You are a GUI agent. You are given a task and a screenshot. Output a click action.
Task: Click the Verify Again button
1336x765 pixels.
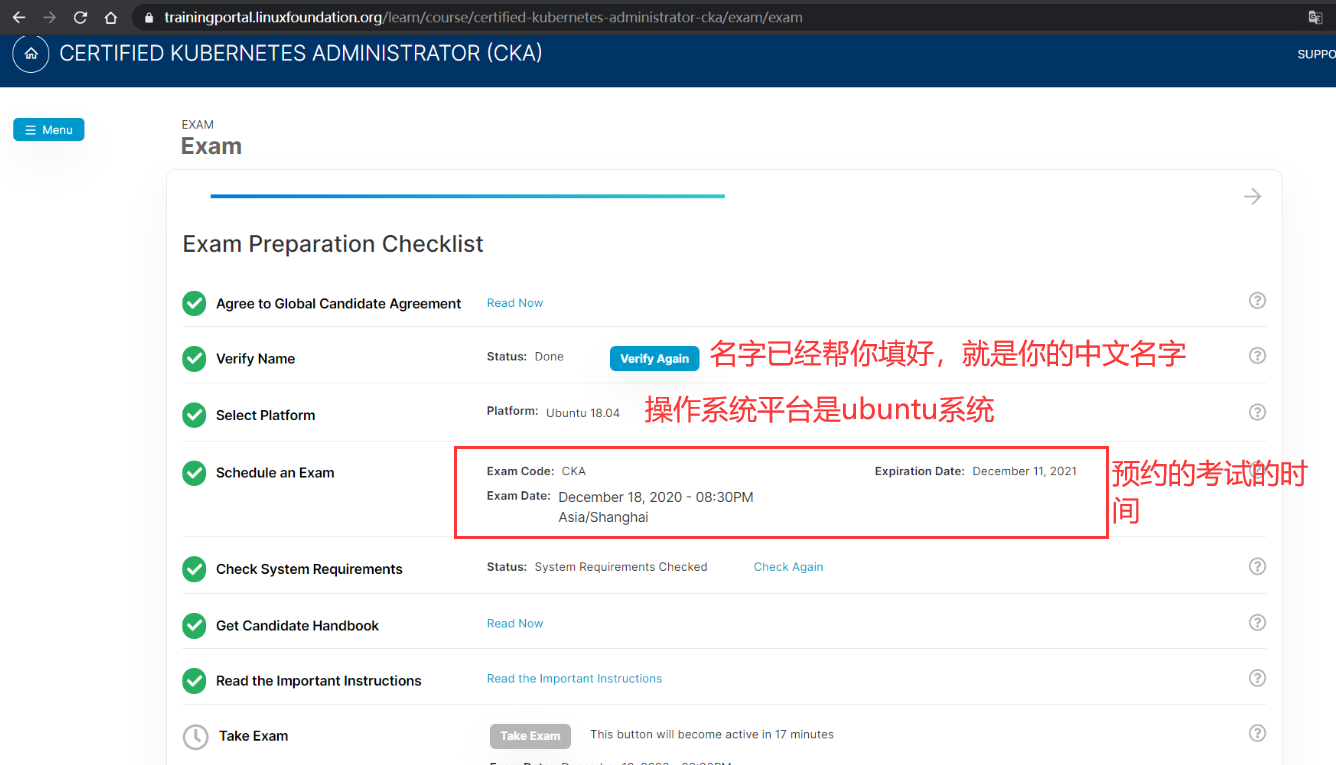tap(655, 359)
